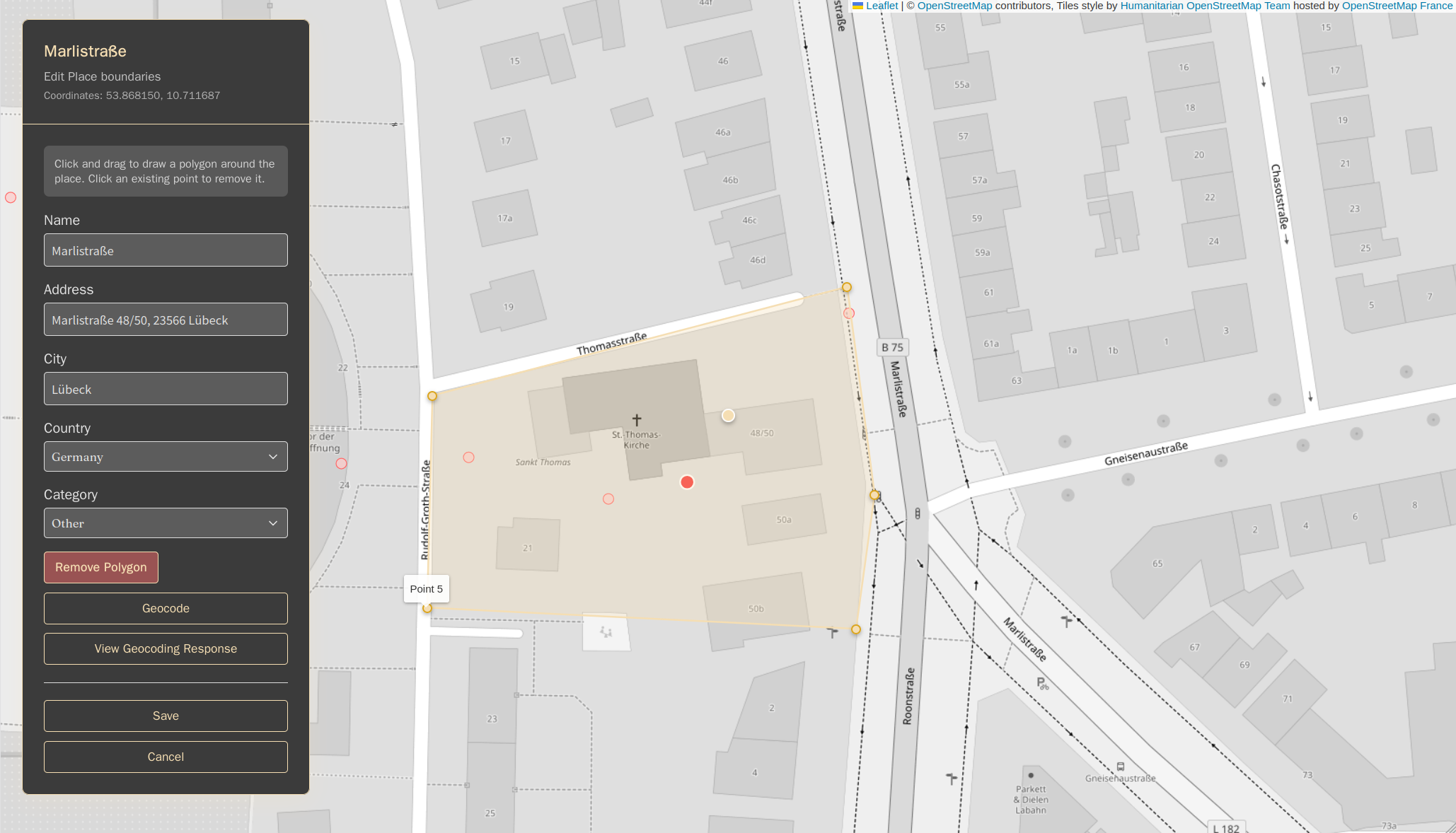Click the solid red place marker
The width and height of the screenshot is (1456, 833).
(x=687, y=482)
